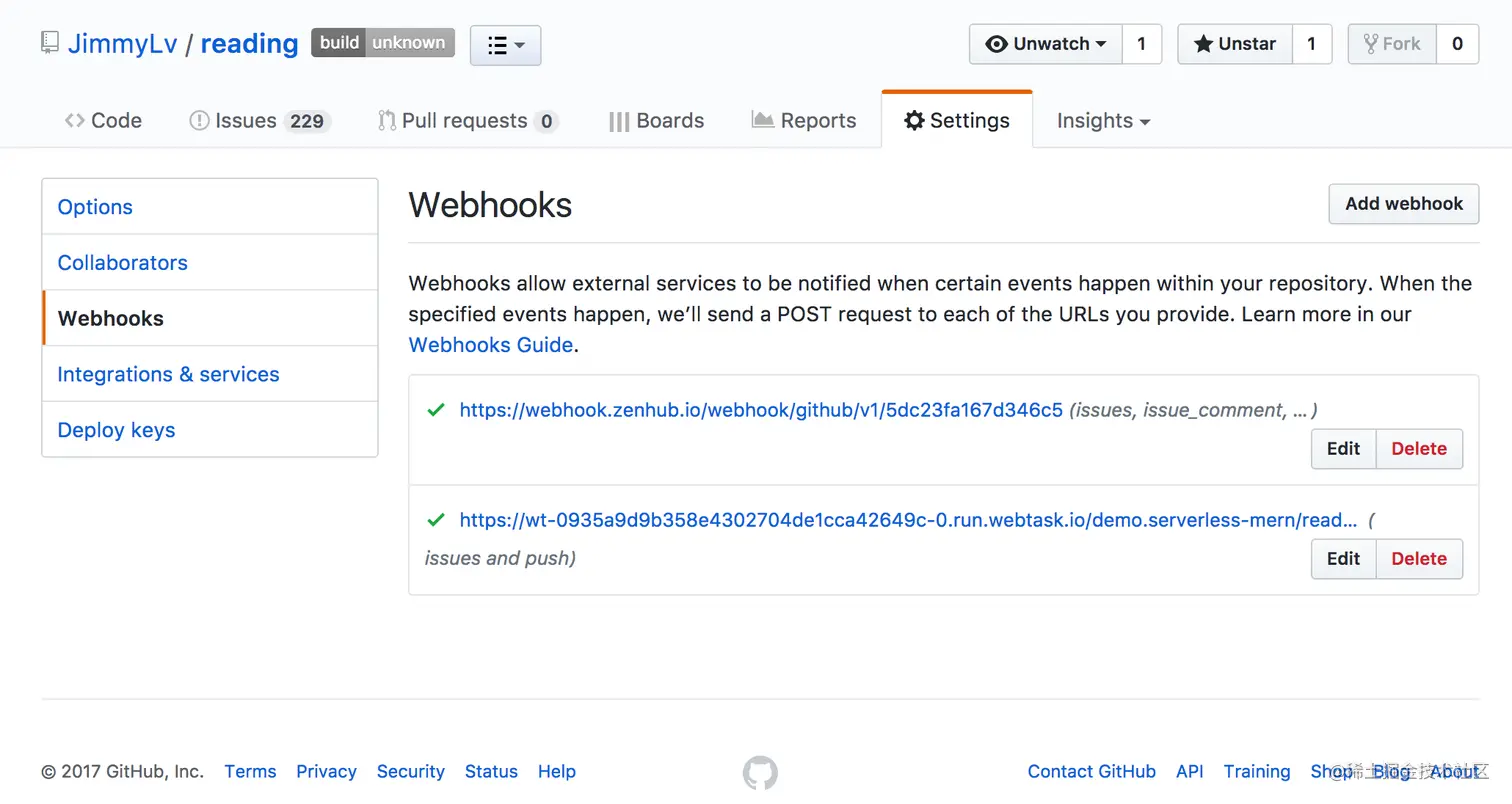Click the repository book icon beside JimmyLv
Viewport: 1512px width, 804px height.
50,43
